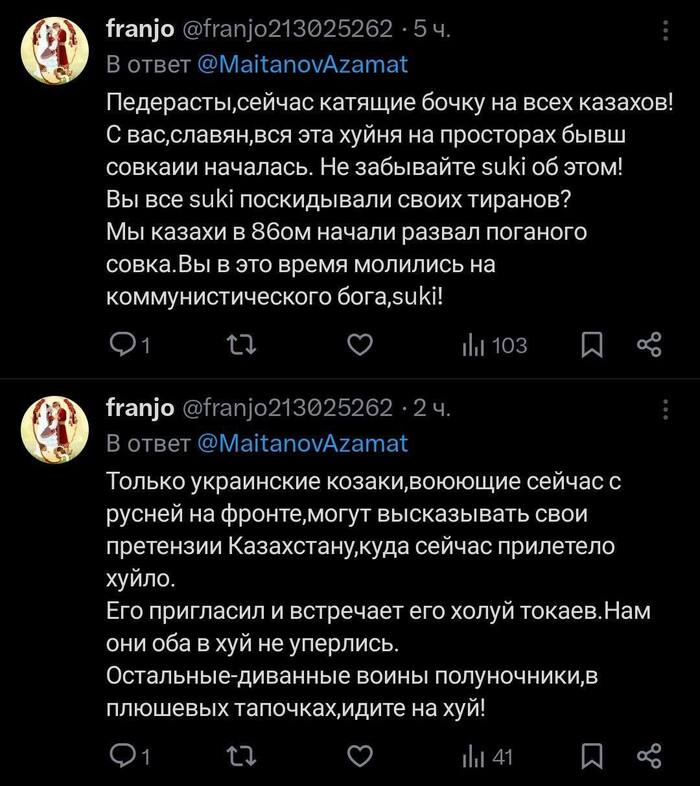Open the '2 ч.' timestamp of bottom tweet
This screenshot has width=700, height=786.
[431, 408]
